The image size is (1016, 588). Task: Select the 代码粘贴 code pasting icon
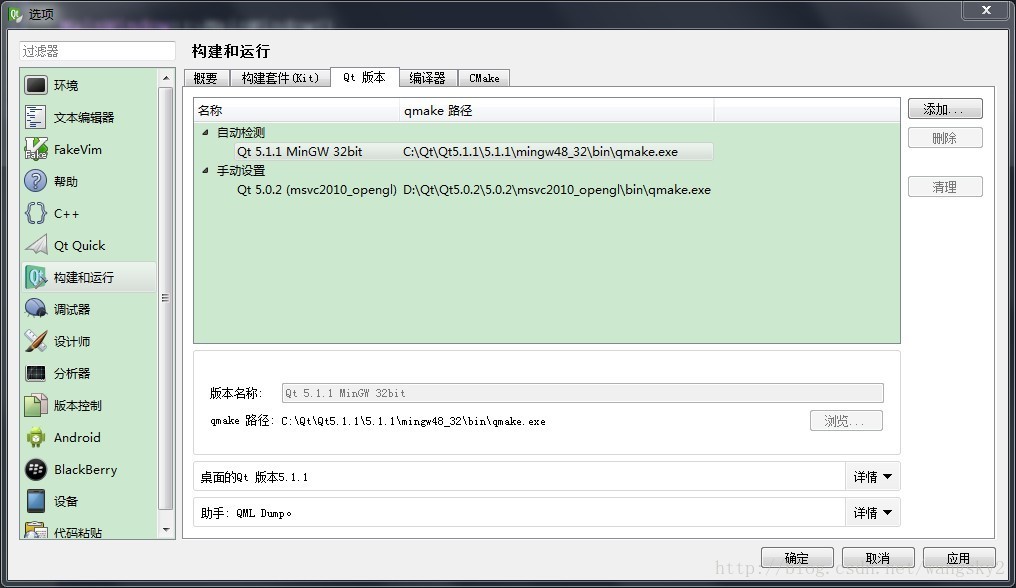(x=36, y=530)
